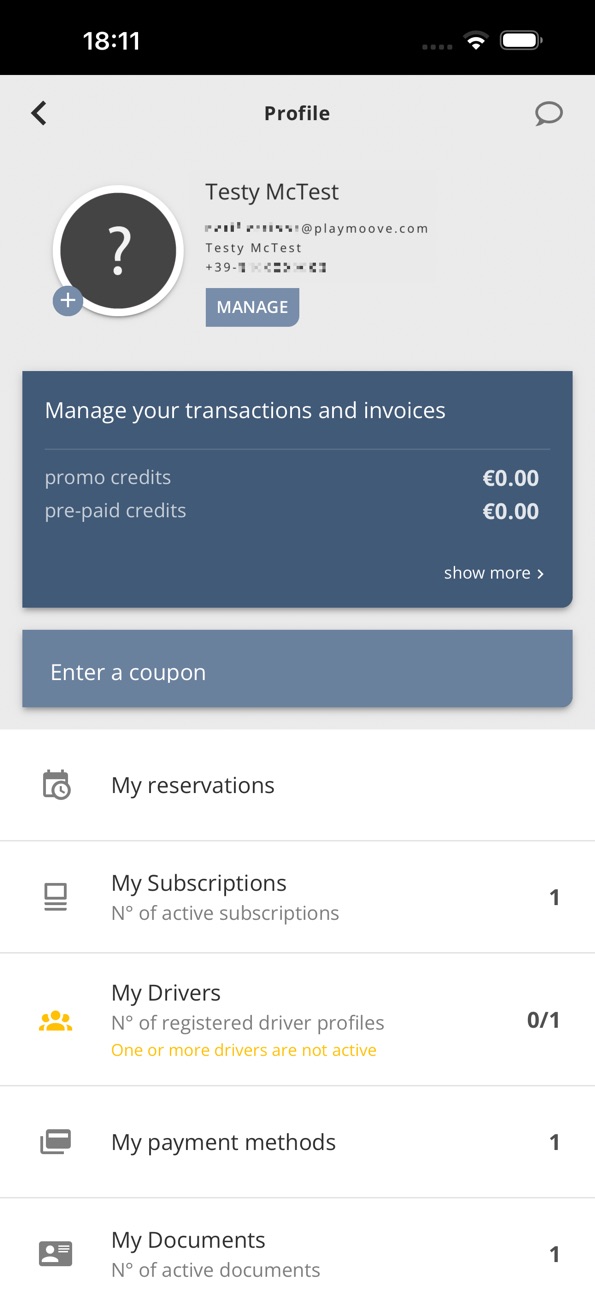Tap the yellow My Drivers icon

pyautogui.click(x=55, y=1021)
